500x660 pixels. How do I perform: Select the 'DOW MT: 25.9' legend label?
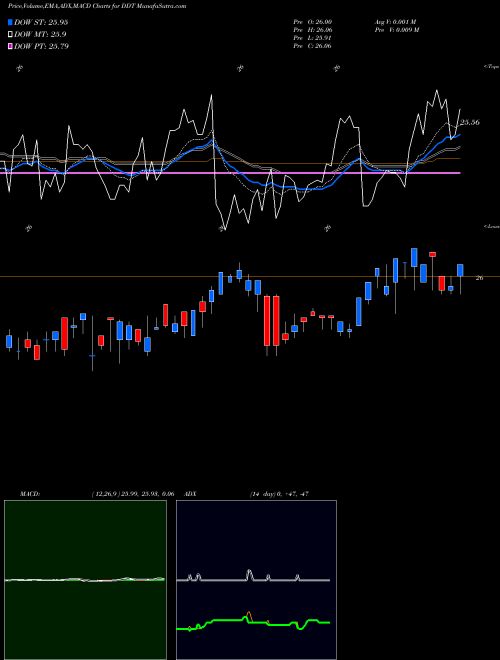pyautogui.click(x=40, y=34)
